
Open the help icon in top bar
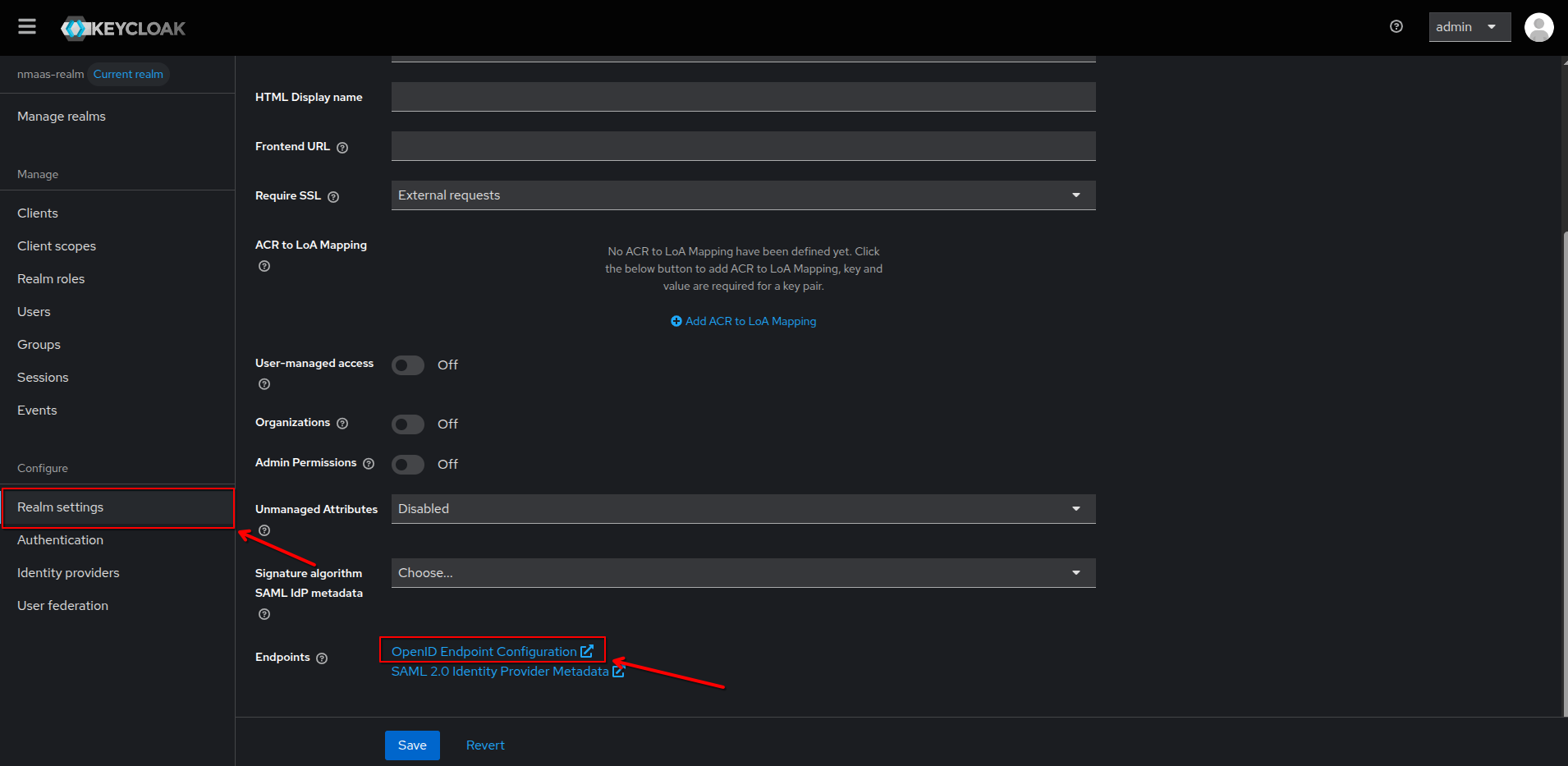pos(1396,27)
